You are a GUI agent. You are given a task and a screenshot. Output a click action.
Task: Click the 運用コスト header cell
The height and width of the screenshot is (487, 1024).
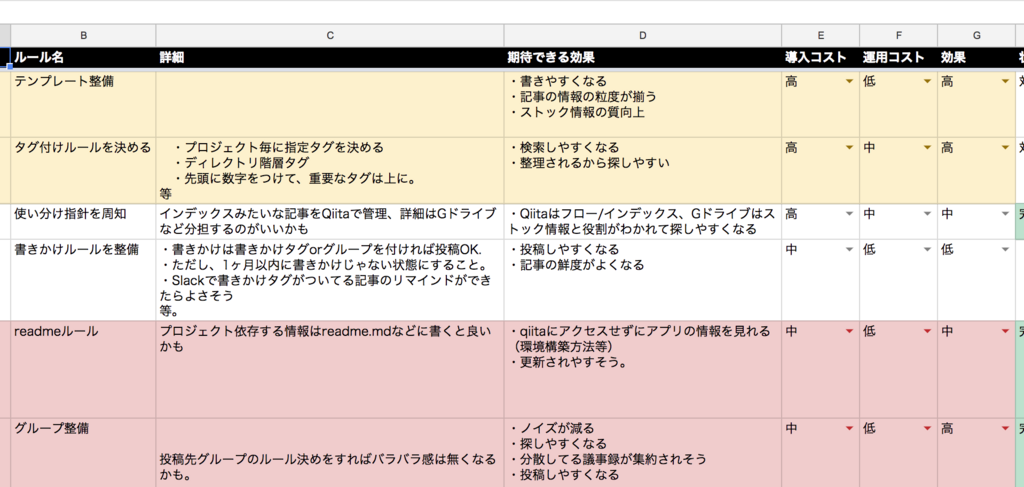[x=899, y=57]
